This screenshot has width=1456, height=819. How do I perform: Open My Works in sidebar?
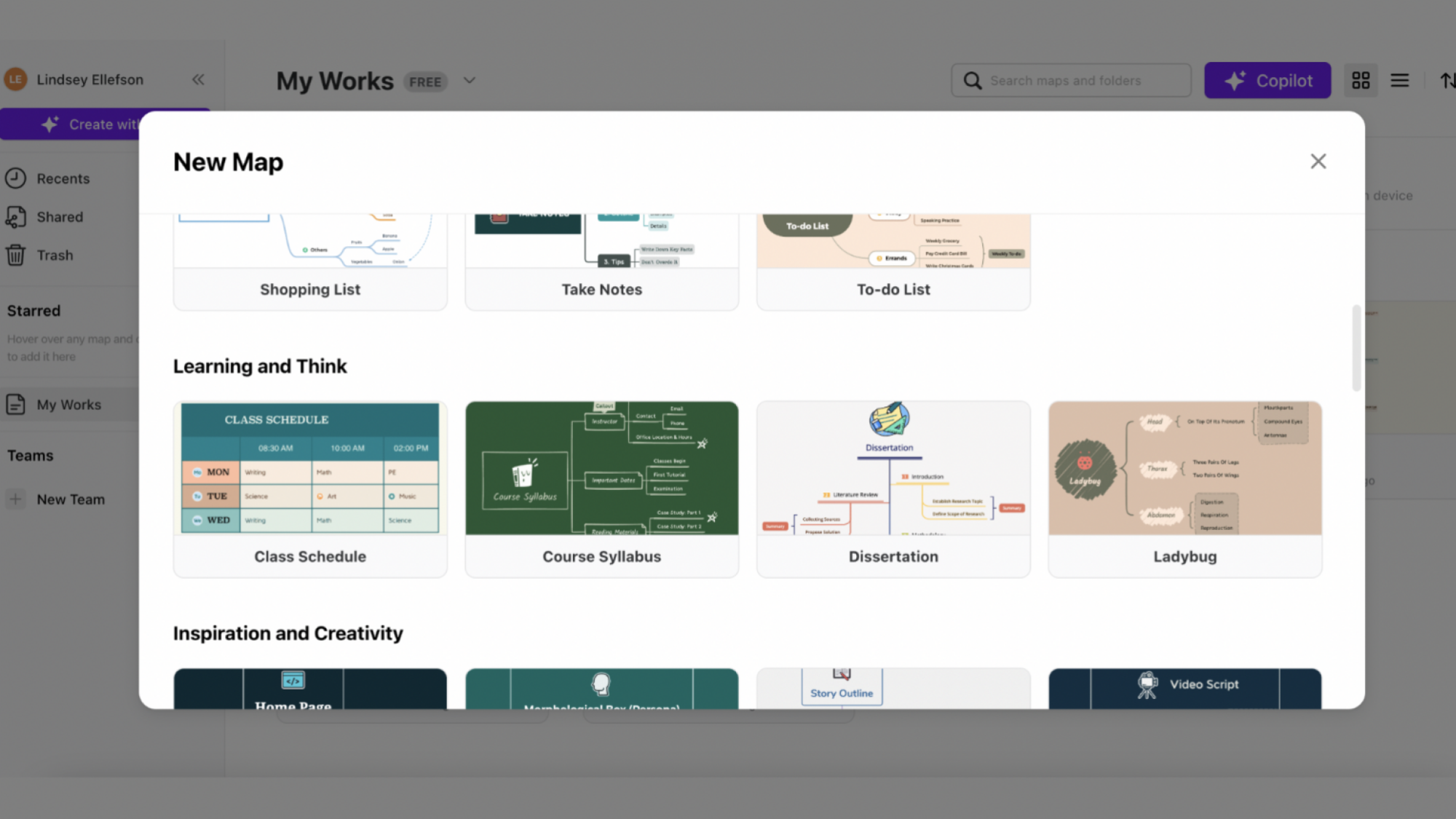click(x=69, y=405)
